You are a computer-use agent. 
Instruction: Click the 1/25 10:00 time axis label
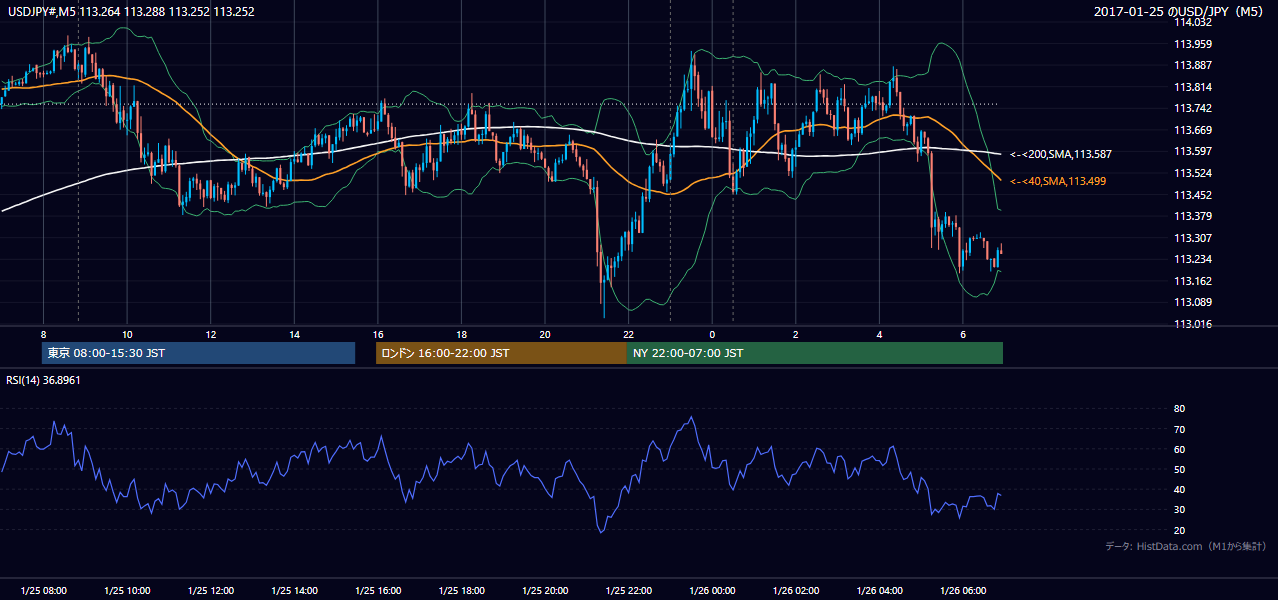click(x=127, y=591)
